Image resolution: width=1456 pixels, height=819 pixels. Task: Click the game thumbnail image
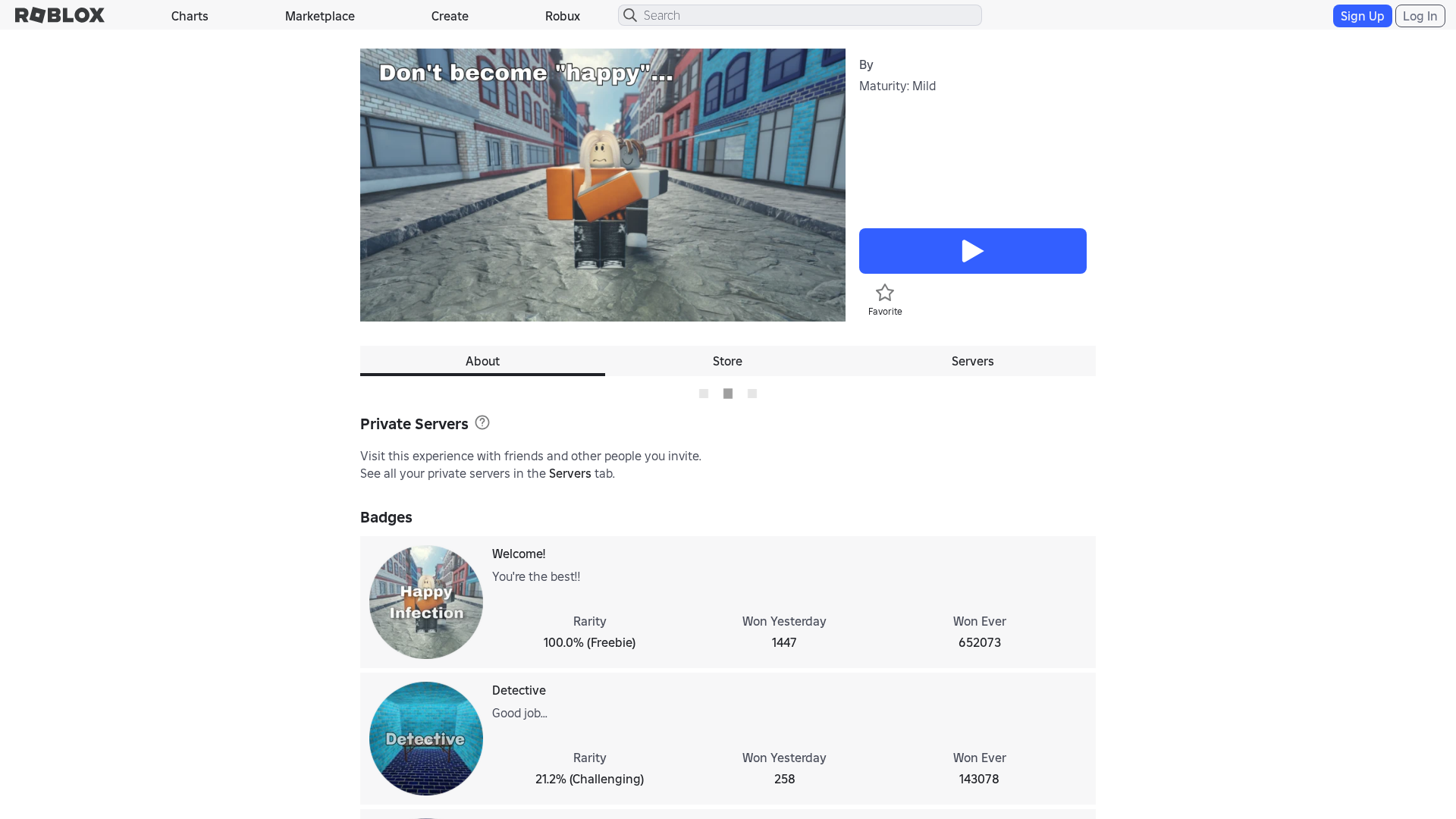tap(603, 185)
